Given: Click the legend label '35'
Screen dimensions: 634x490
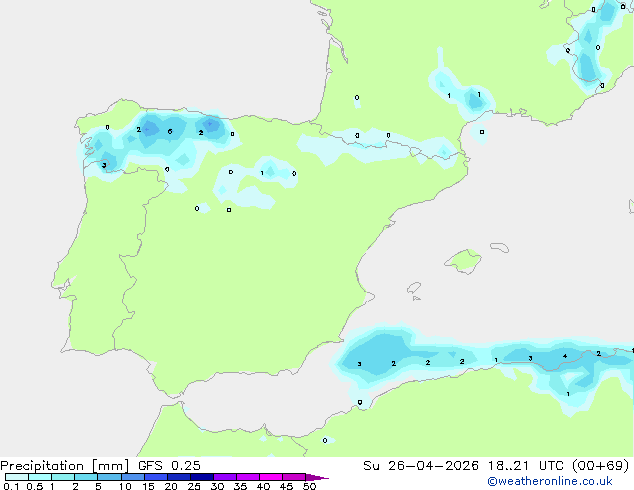Looking at the screenshot, I should [240, 486].
